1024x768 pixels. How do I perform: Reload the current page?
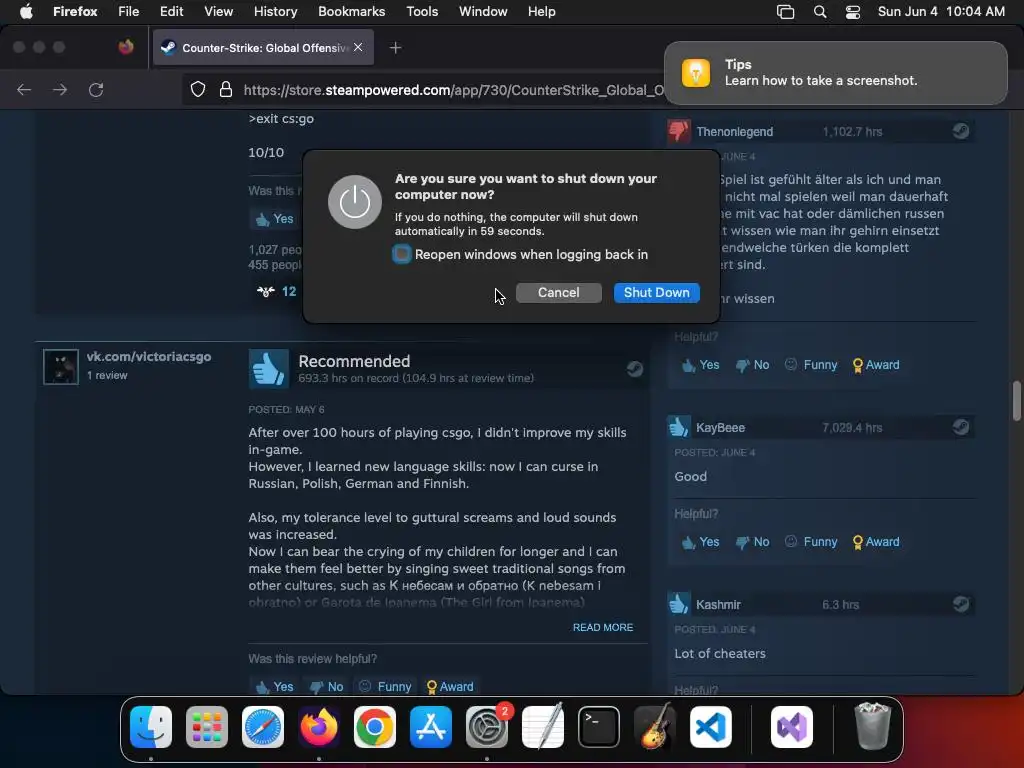pos(96,89)
